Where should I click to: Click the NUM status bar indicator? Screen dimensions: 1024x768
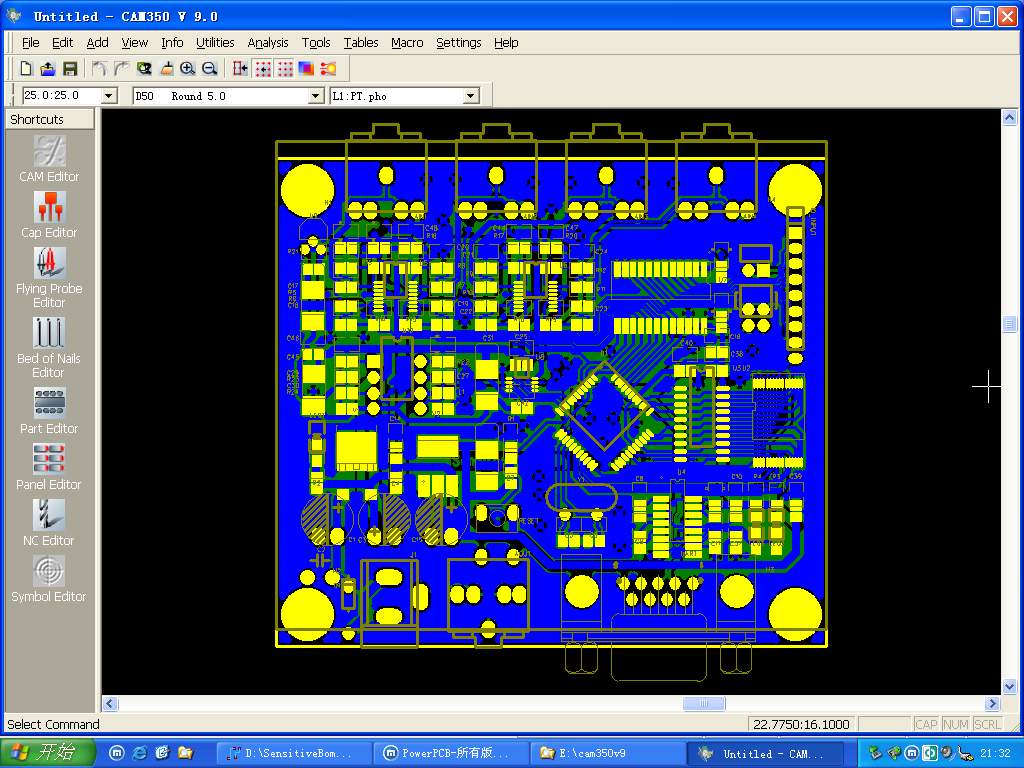[955, 724]
